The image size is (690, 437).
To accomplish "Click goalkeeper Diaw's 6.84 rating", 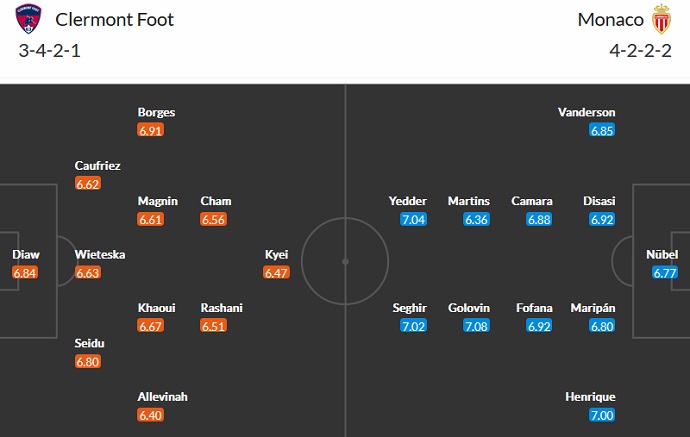I will point(26,273).
